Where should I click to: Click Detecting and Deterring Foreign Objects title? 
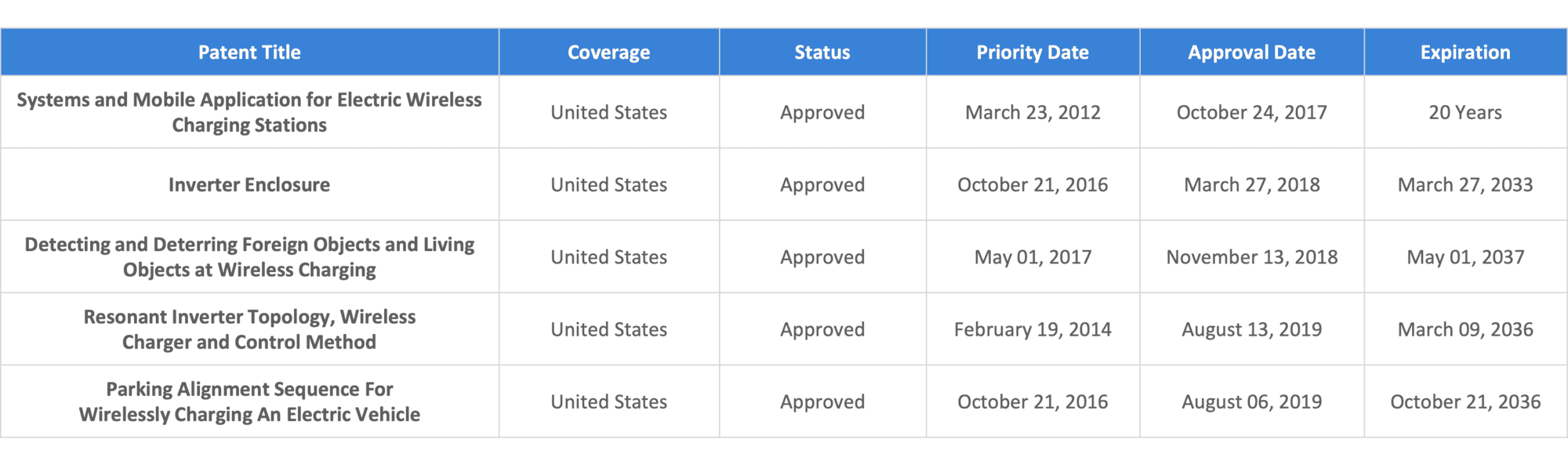tap(249, 257)
